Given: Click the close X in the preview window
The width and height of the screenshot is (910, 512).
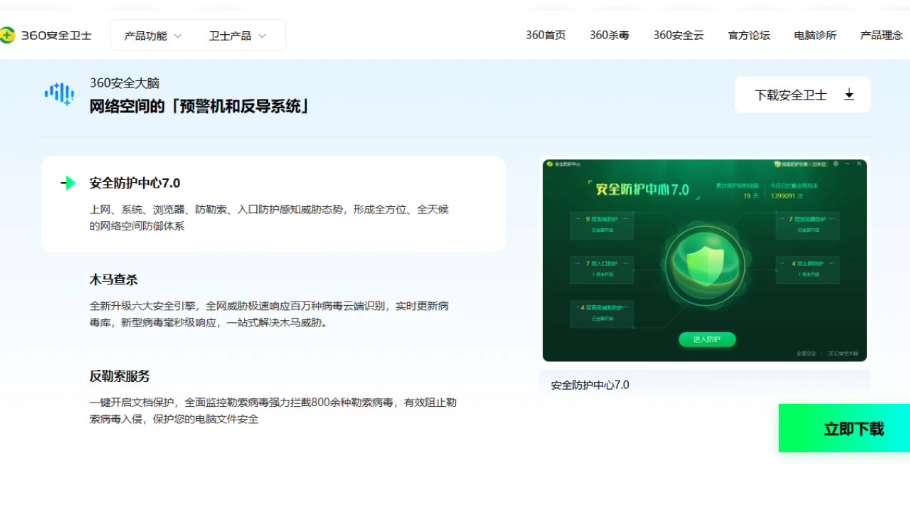Looking at the screenshot, I should (859, 164).
